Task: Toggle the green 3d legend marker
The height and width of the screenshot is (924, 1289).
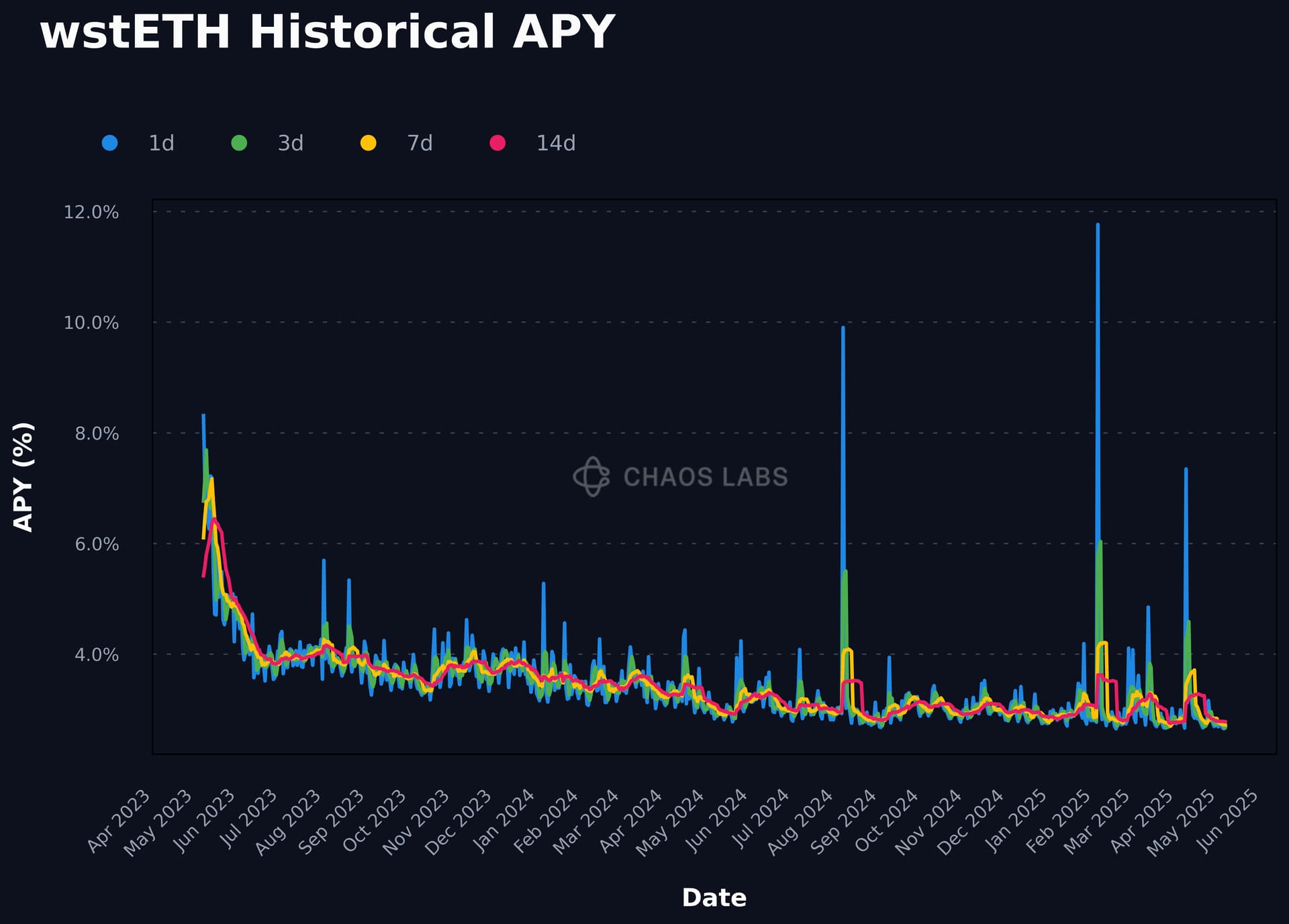Action: (x=239, y=143)
